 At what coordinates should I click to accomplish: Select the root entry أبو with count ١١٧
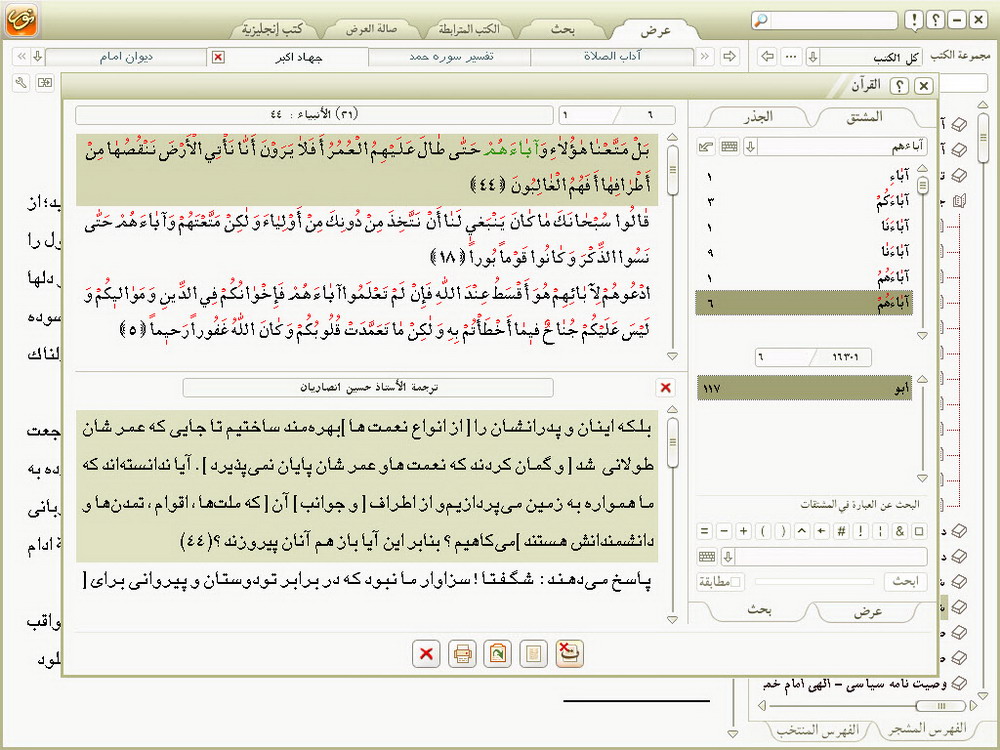point(804,388)
